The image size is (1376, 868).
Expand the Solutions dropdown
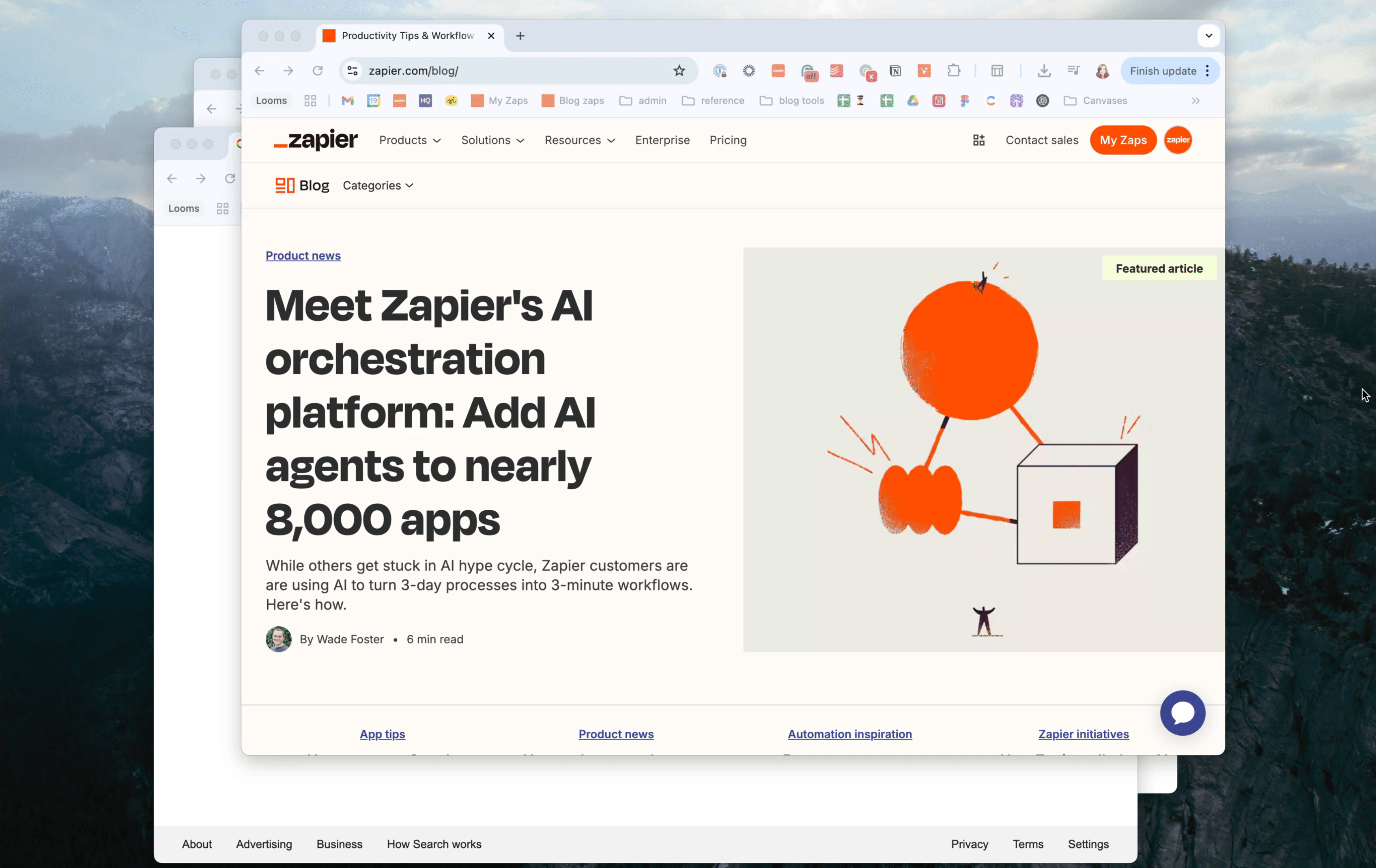pos(492,140)
